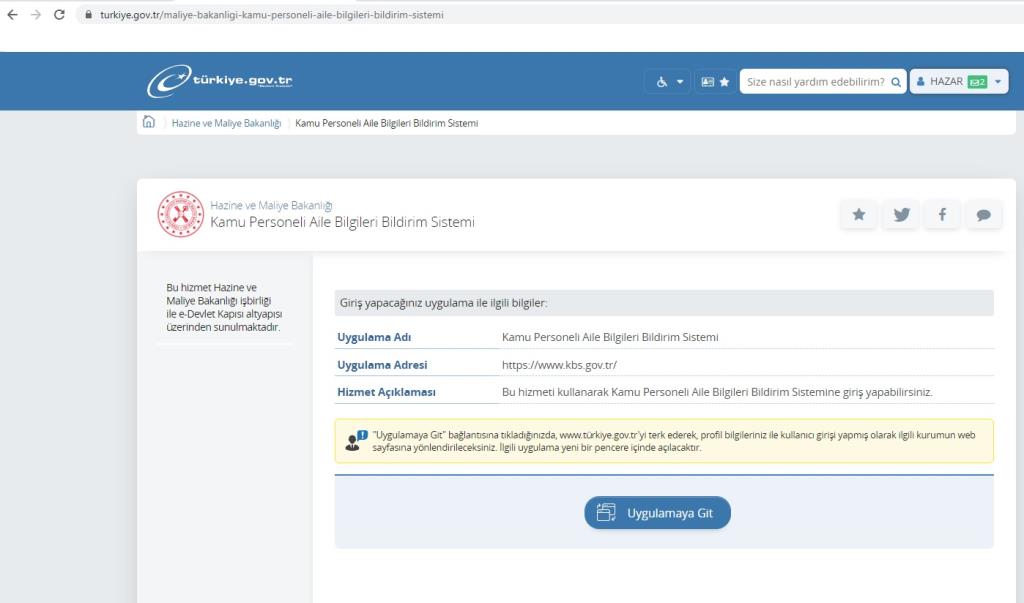Click the Uygulamaya Git button
1024x603 pixels.
[x=657, y=513]
